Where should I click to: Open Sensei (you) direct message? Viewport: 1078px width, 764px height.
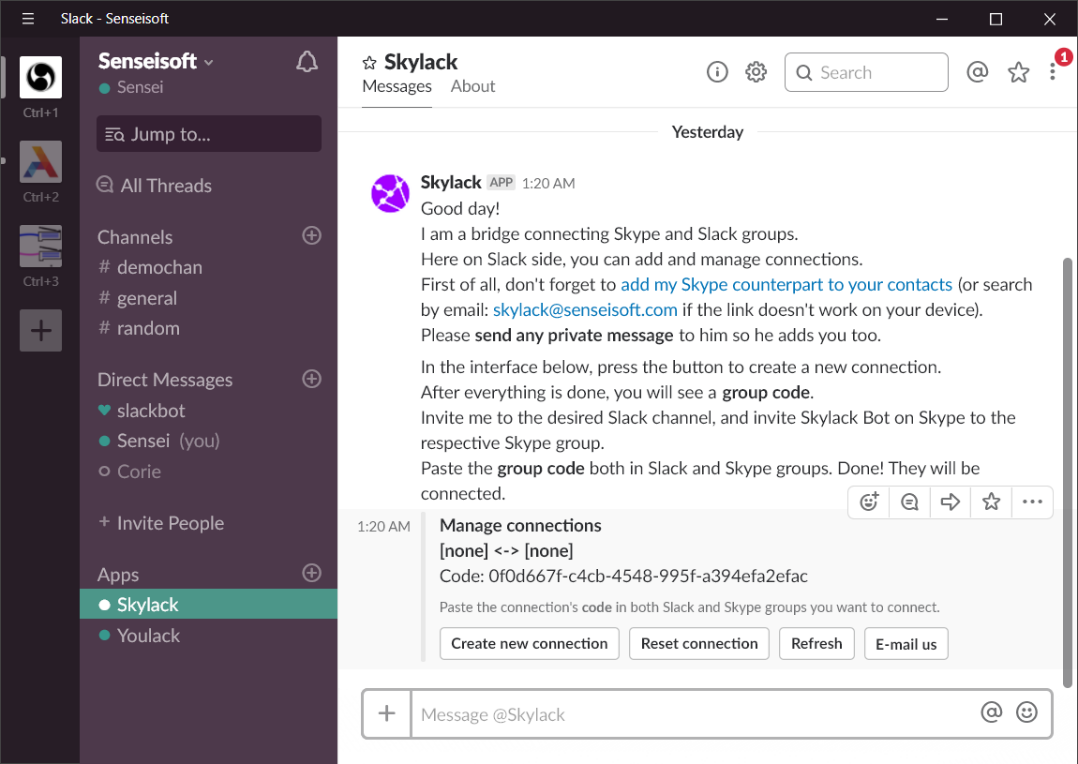[160, 441]
